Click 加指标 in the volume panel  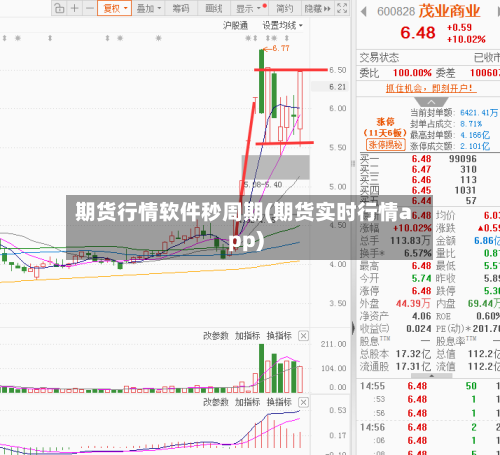tap(247, 336)
